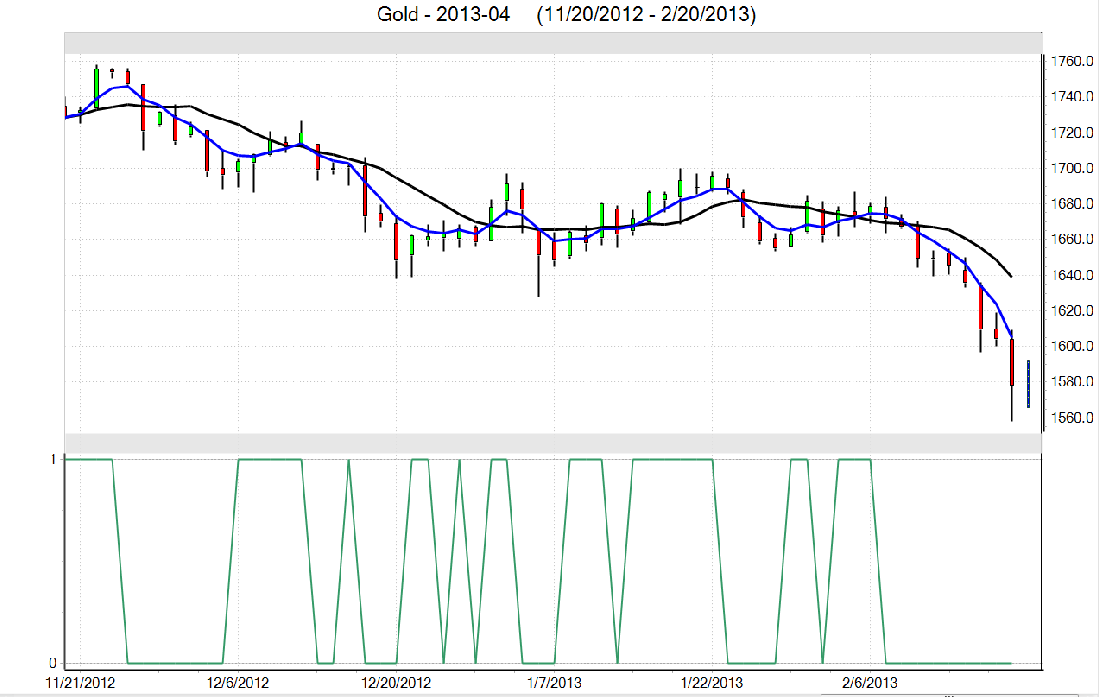
Task: Click the date range text in the title
Action: (647, 14)
